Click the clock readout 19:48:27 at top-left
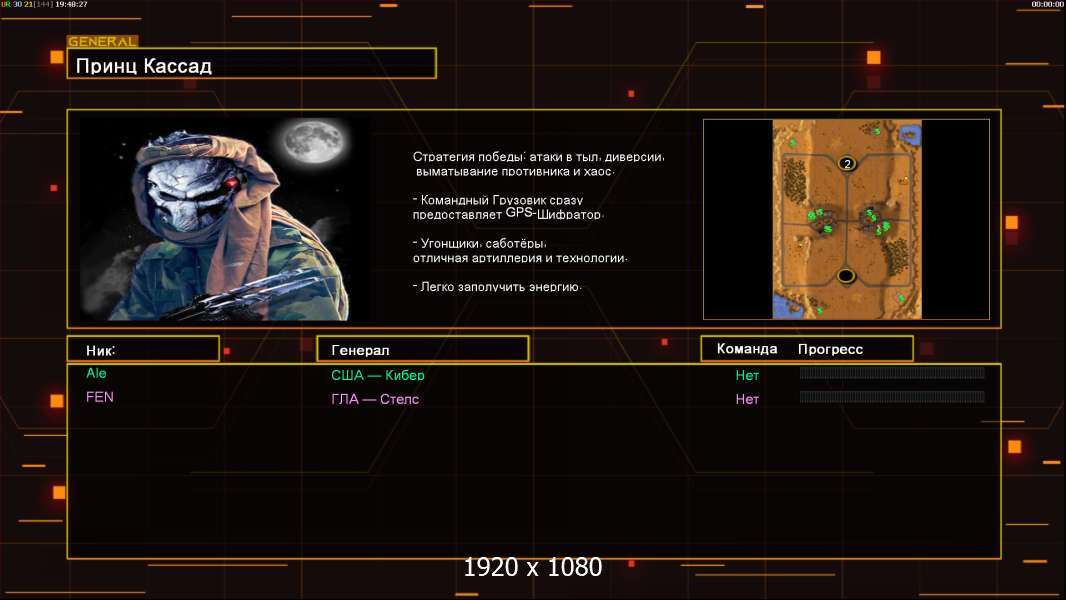 (71, 4)
